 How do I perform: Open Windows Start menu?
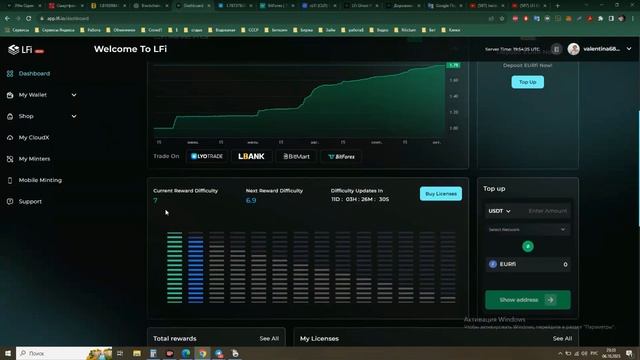(8, 353)
